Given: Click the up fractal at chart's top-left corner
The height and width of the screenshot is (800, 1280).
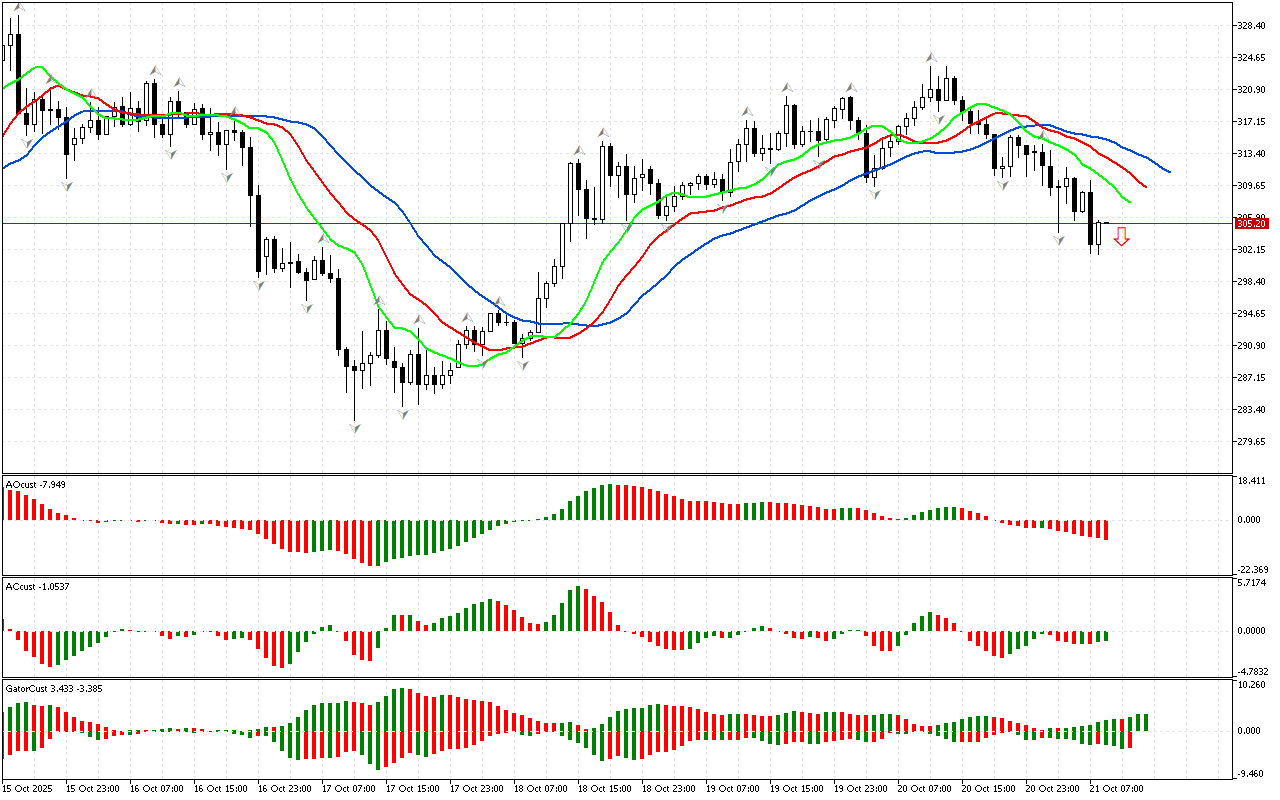Looking at the screenshot, I should [19, 8].
